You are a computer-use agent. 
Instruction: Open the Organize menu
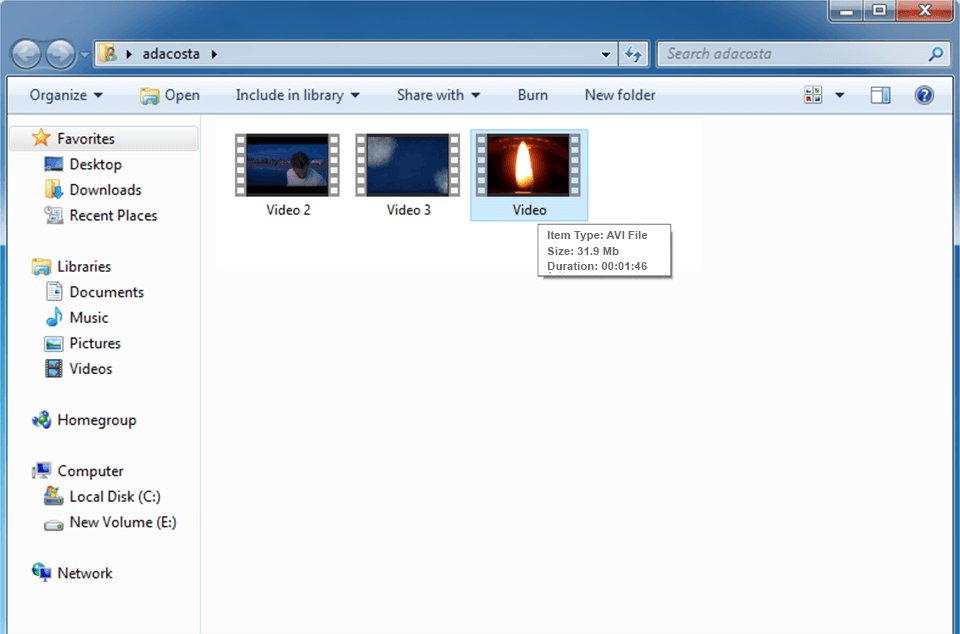(66, 95)
